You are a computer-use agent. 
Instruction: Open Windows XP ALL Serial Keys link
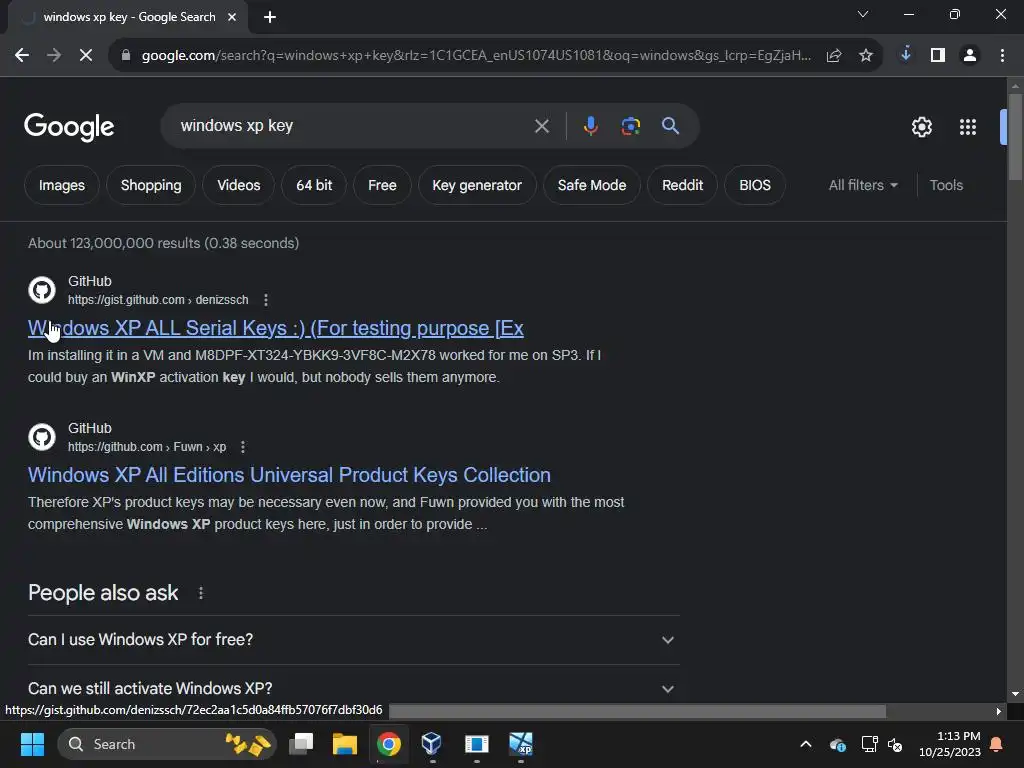click(x=276, y=328)
